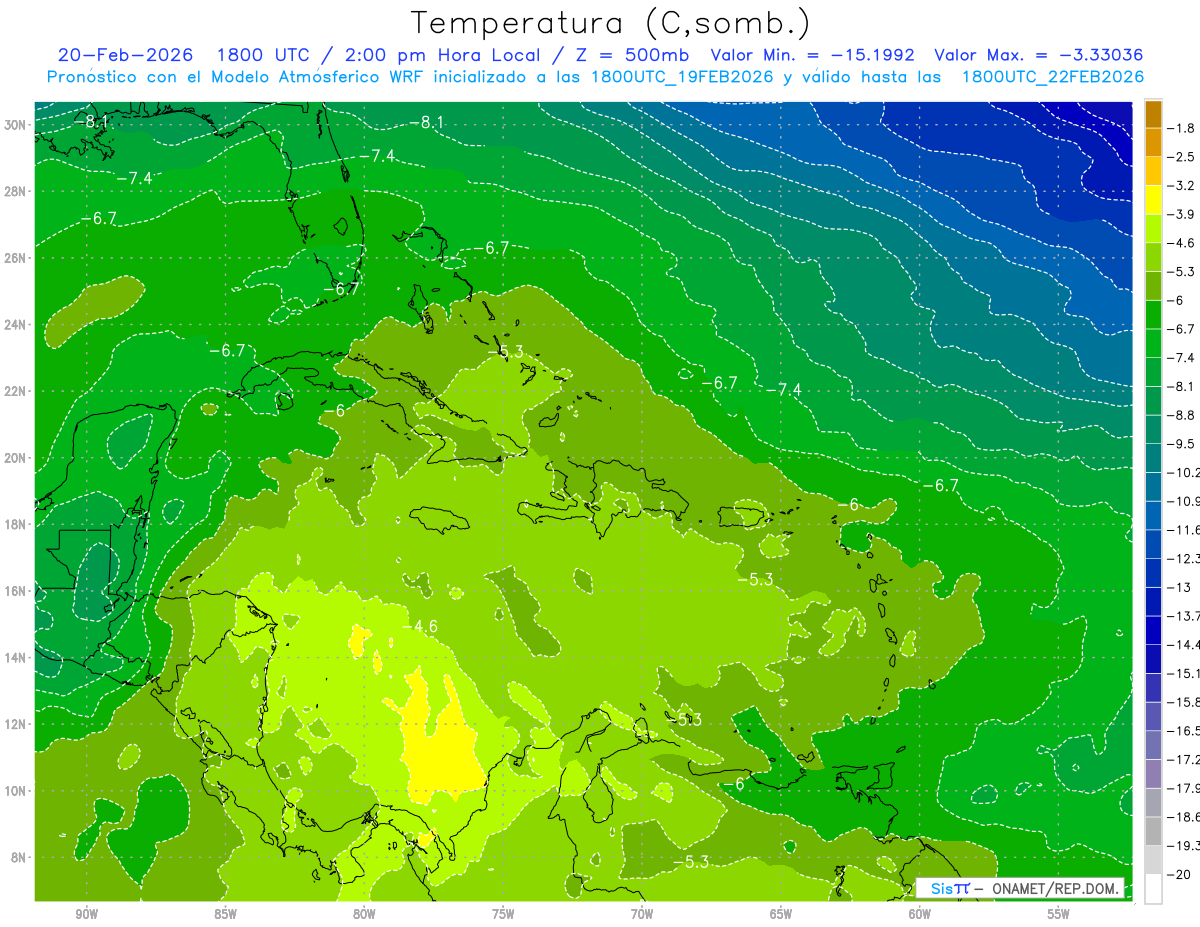Click the '-11.6' label on the color scale
This screenshot has width=1200, height=927.
1183,529
